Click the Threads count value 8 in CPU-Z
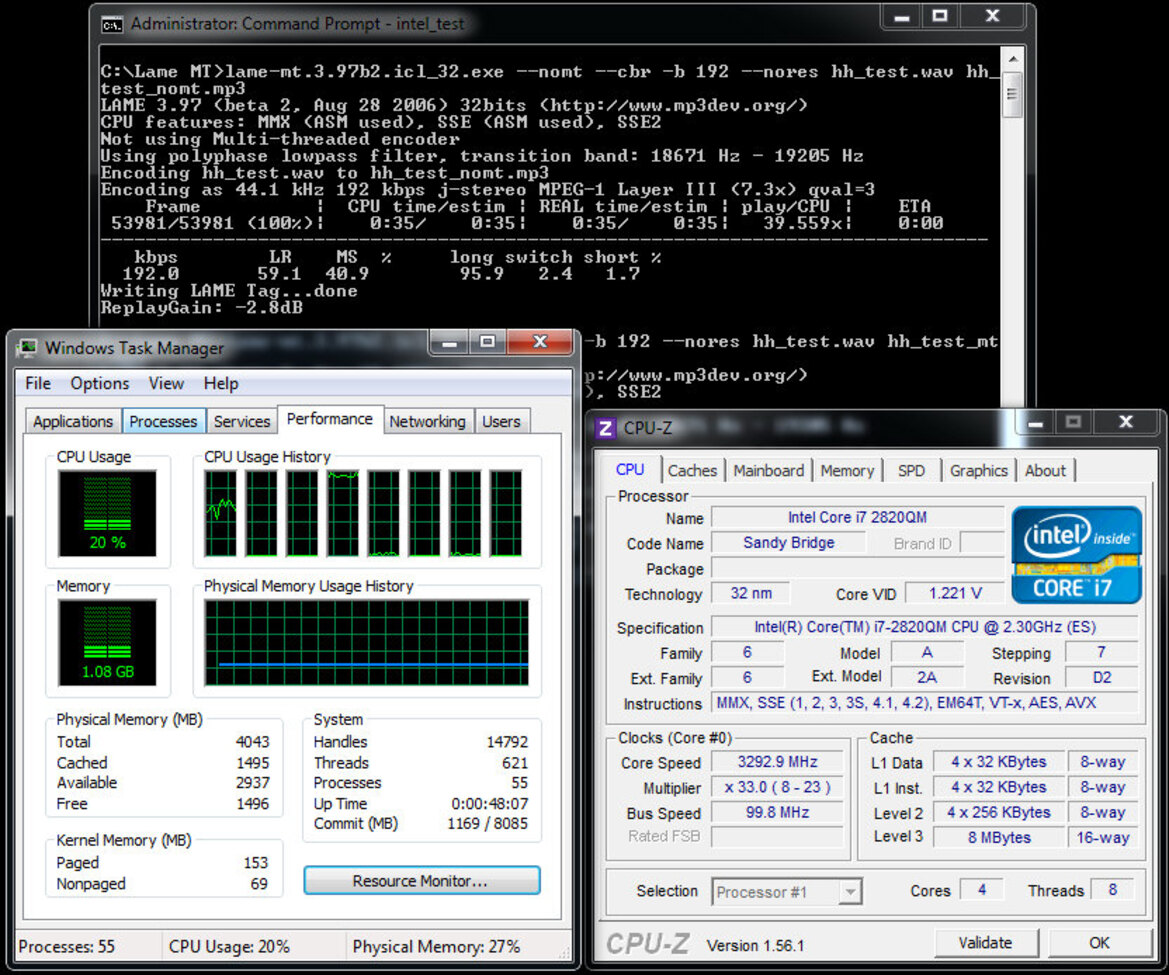This screenshot has width=1169, height=975. pyautogui.click(x=1112, y=890)
